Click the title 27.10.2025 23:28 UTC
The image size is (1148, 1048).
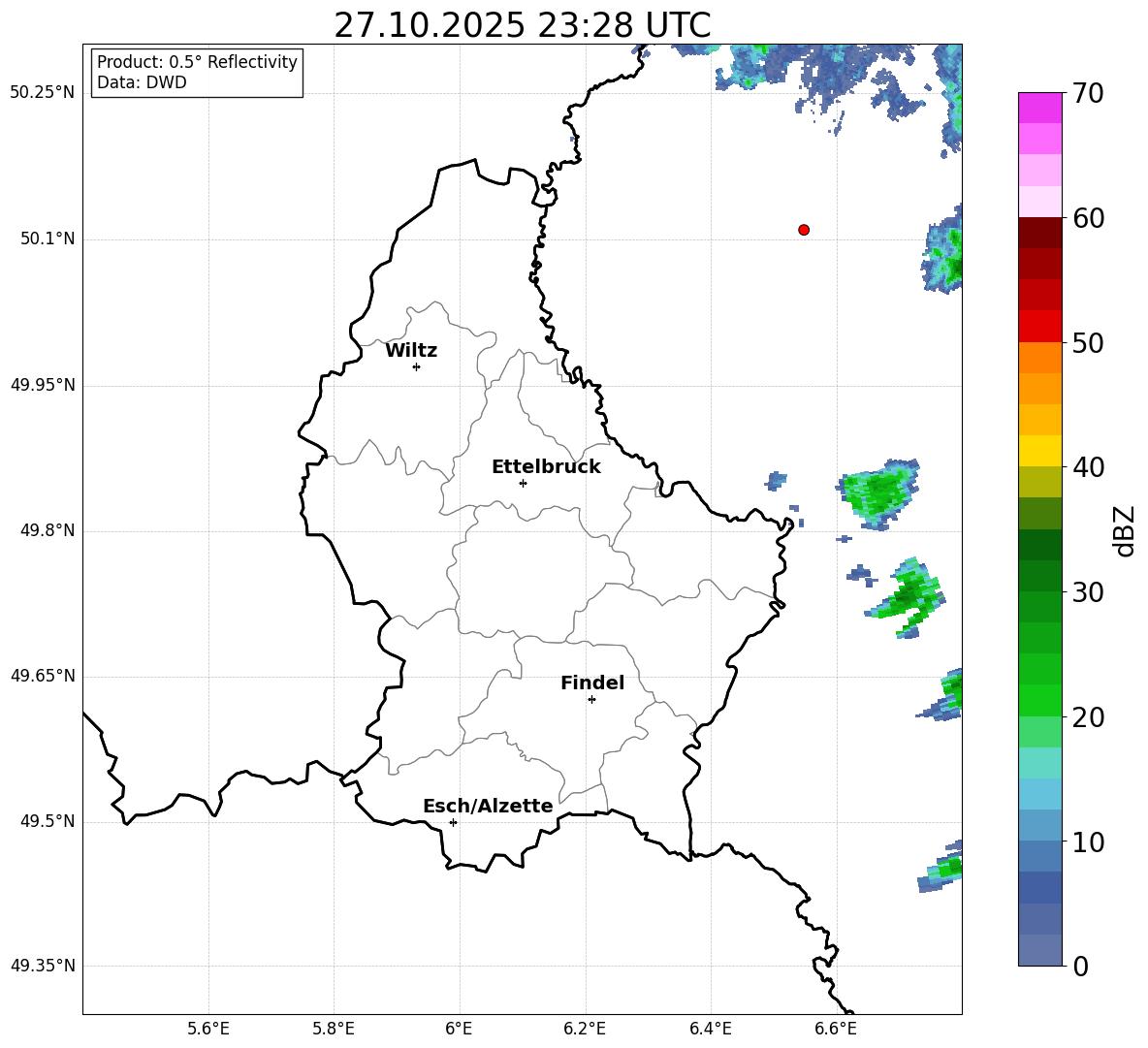click(x=522, y=25)
